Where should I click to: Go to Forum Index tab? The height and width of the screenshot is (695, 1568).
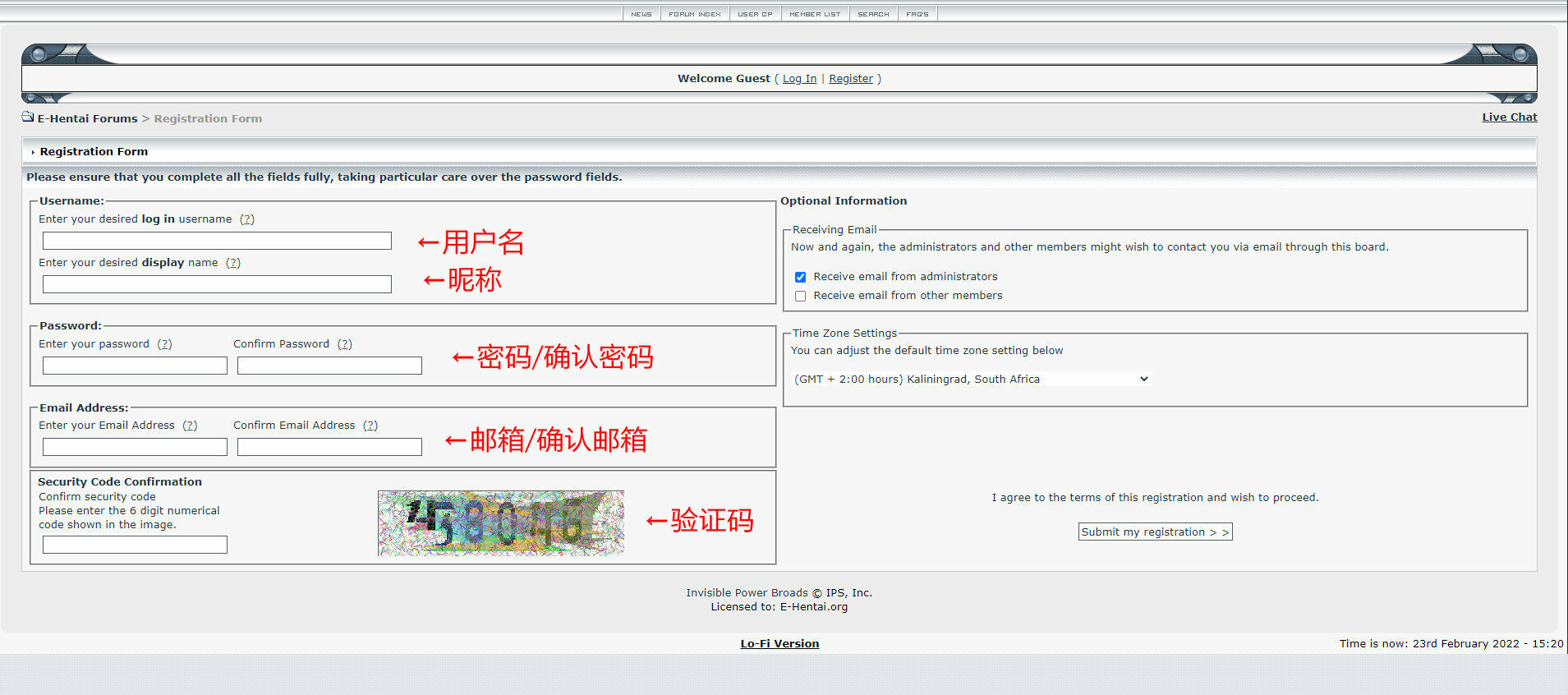[694, 14]
